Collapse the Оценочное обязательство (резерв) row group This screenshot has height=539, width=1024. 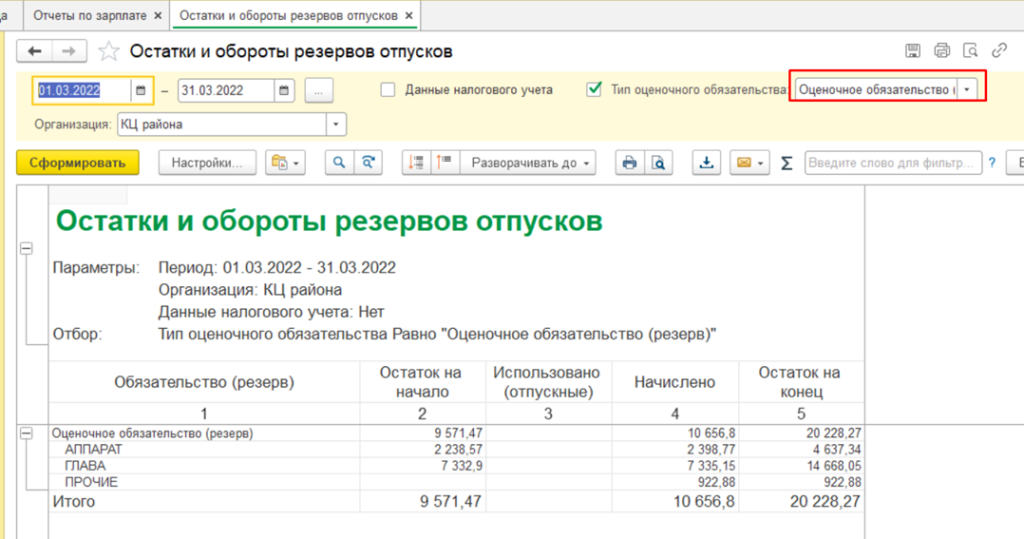pyautogui.click(x=27, y=434)
